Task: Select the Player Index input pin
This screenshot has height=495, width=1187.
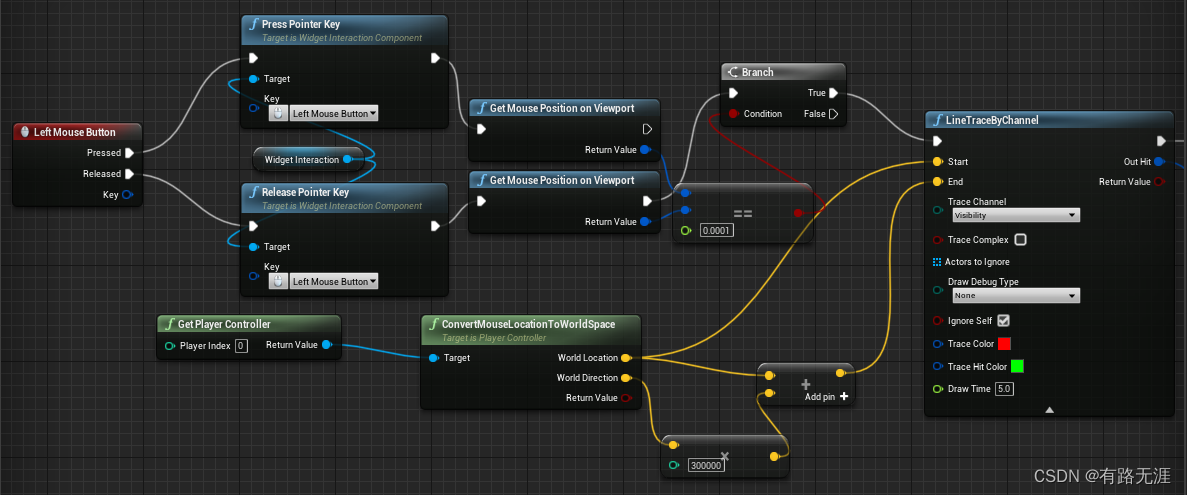Action: pyautogui.click(x=170, y=346)
